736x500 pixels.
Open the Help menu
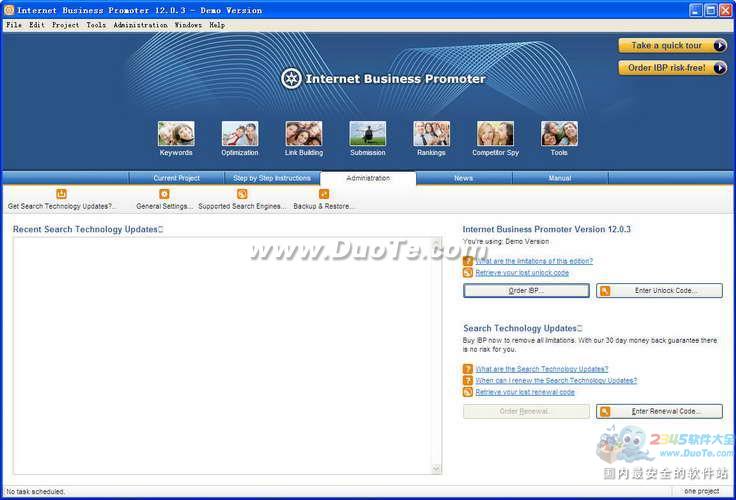217,25
